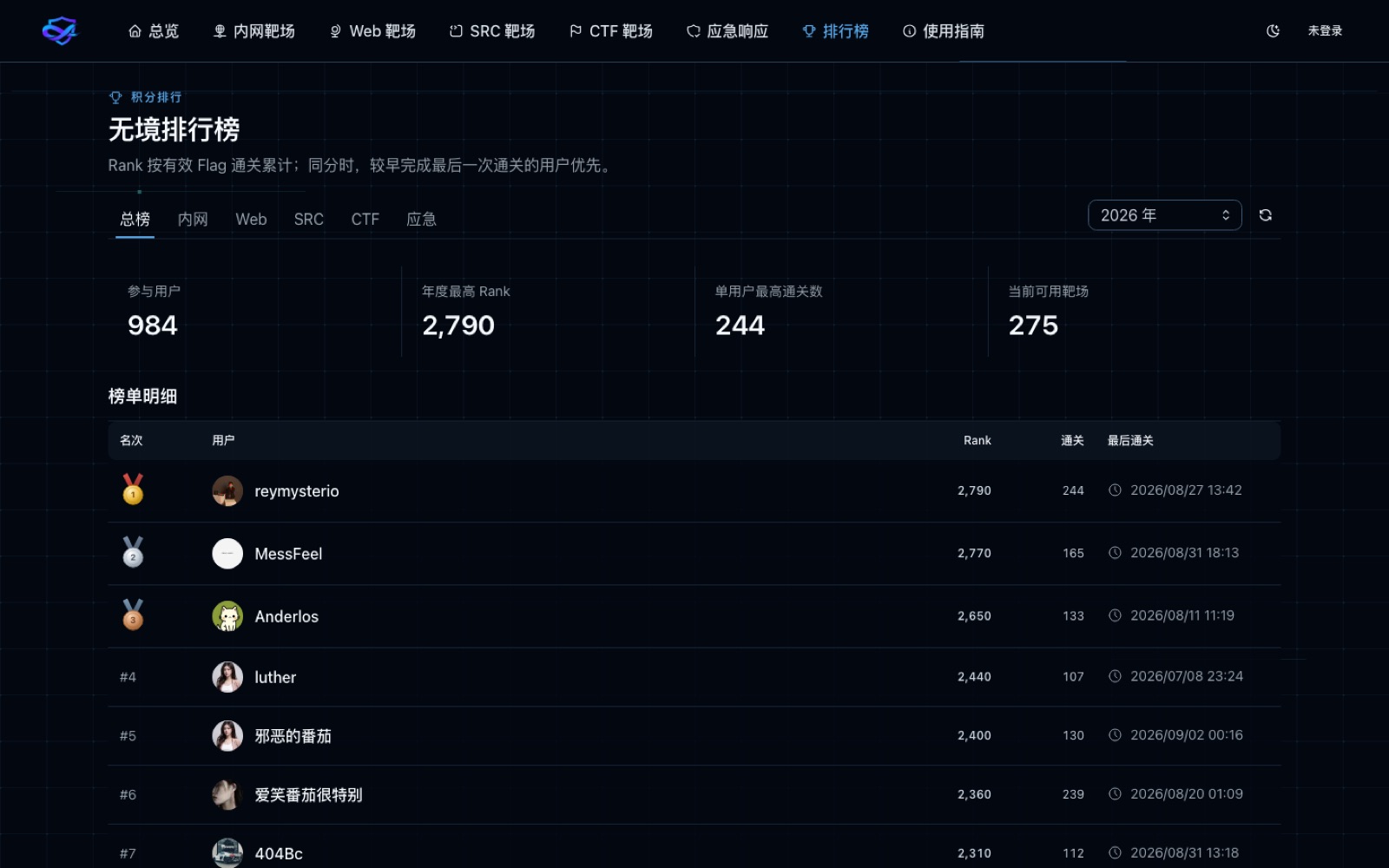Select the 总榜 tab
Image resolution: width=1389 pixels, height=868 pixels.
click(x=135, y=220)
